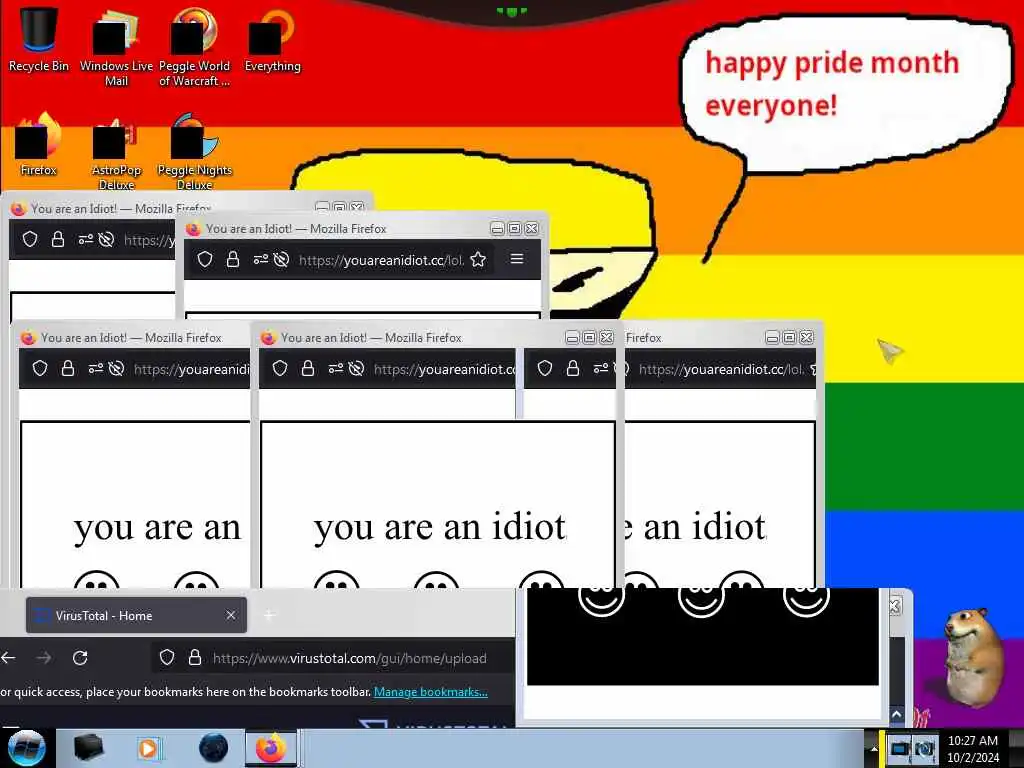Click the padlock in the window showing 'you are an'
The image size is (1024, 768).
[67, 369]
